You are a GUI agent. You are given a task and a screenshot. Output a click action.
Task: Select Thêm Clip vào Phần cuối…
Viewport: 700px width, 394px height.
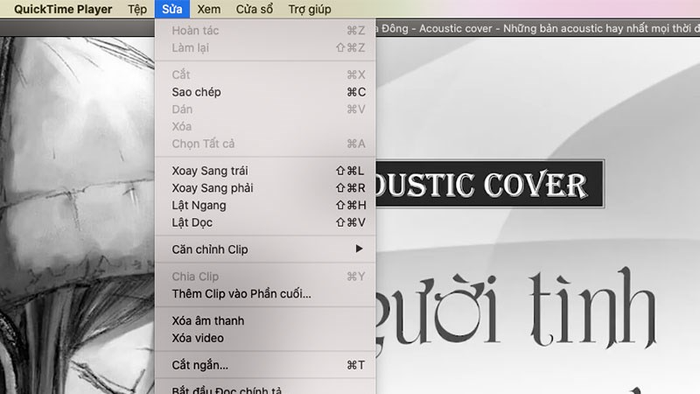click(x=265, y=294)
